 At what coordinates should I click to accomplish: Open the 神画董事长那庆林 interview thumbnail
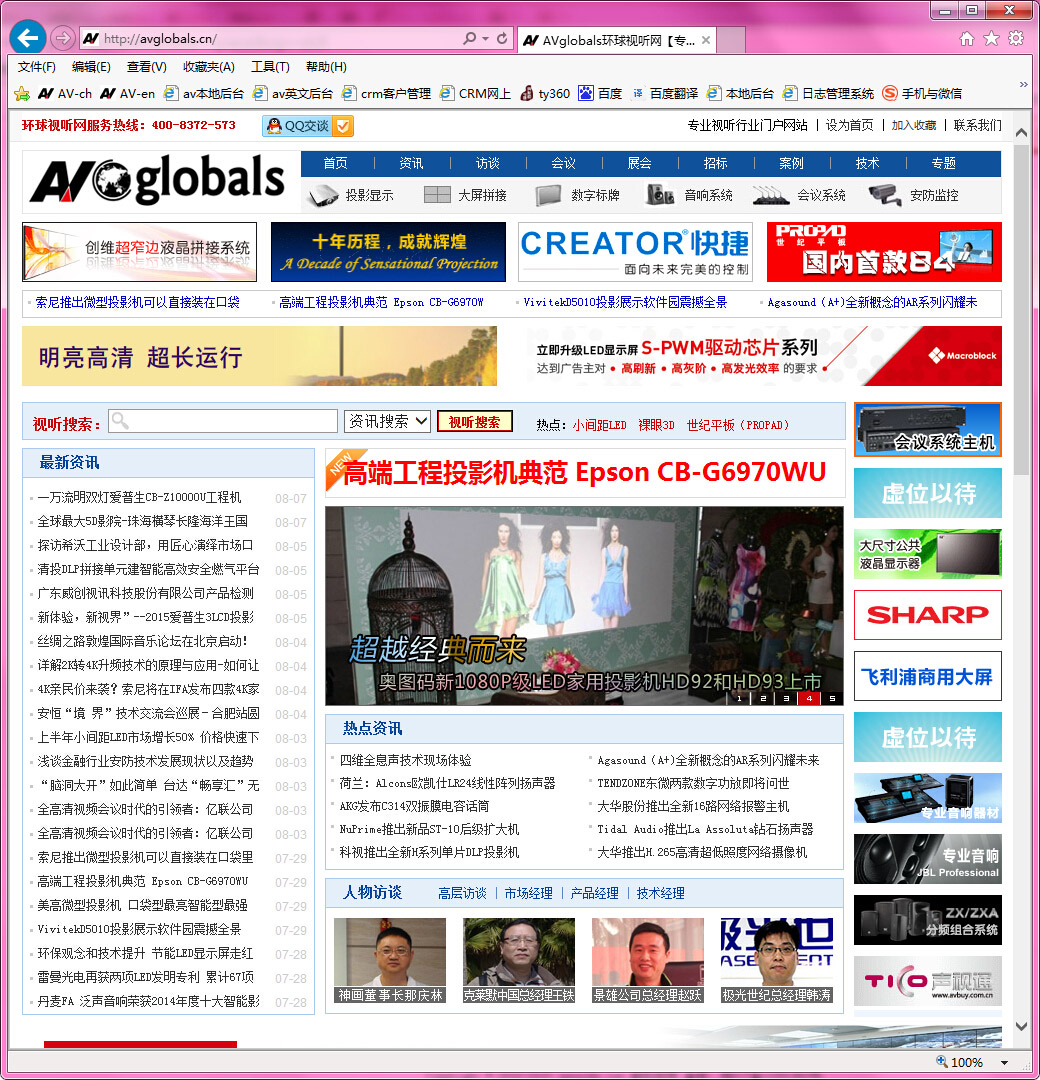coord(390,960)
